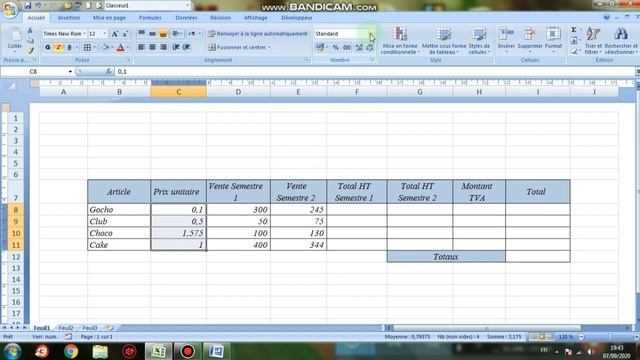The width and height of the screenshot is (640, 360).
Task: Increase font size with large A icon
Action: pos(115,34)
